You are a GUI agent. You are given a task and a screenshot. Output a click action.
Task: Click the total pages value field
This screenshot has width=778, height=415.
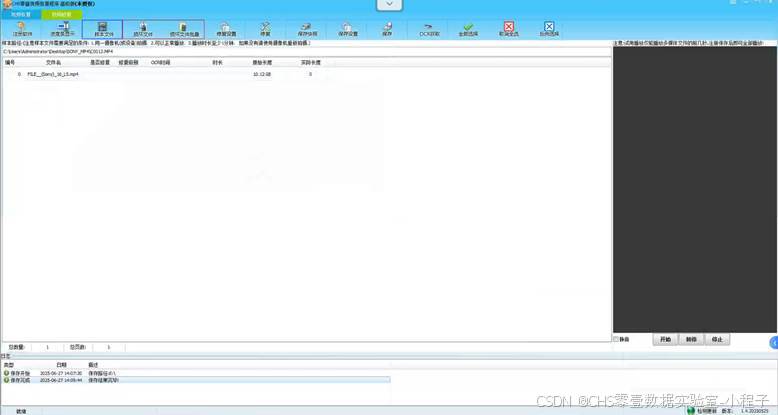point(109,347)
